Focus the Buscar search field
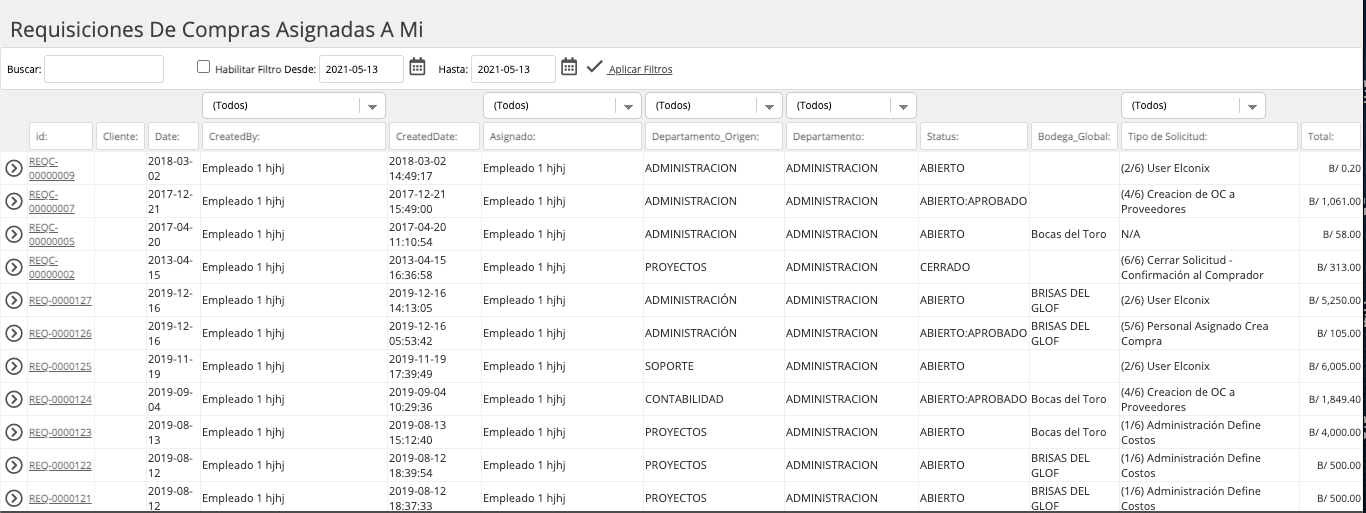 point(104,69)
